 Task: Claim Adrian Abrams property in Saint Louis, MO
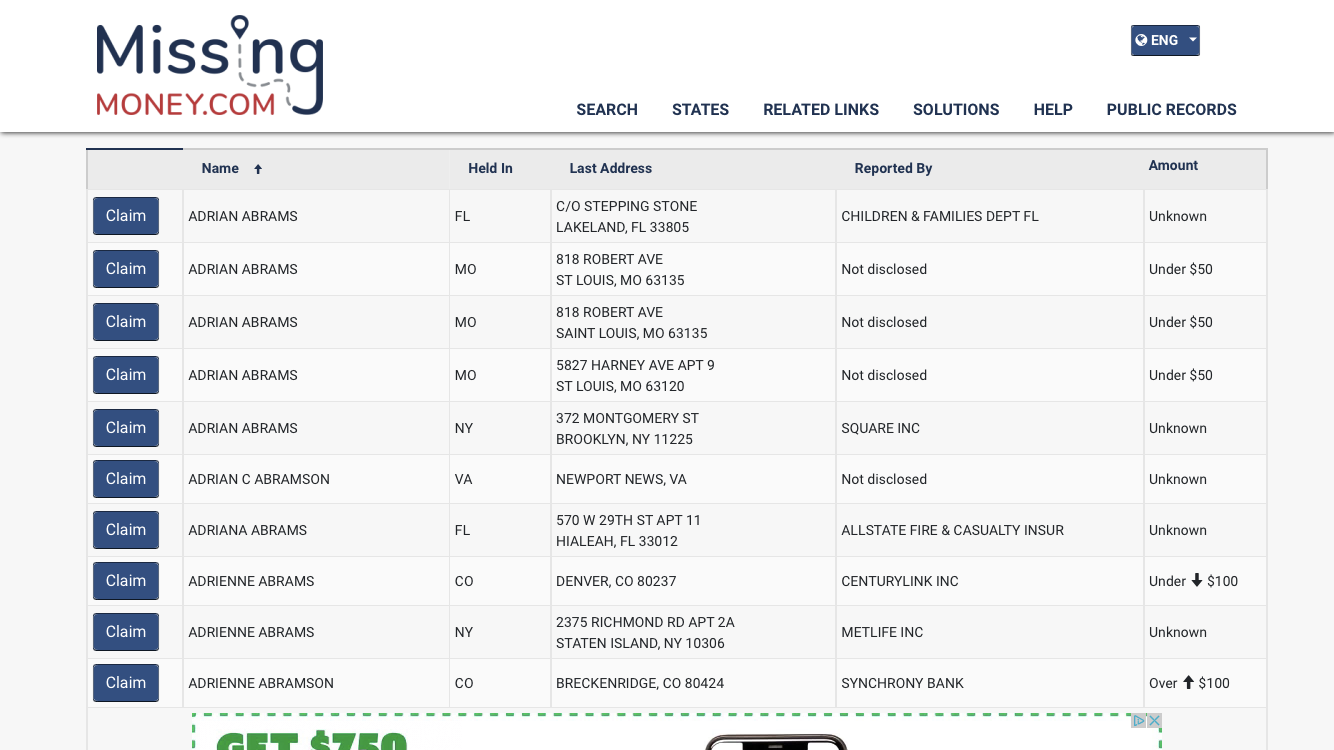(x=126, y=322)
